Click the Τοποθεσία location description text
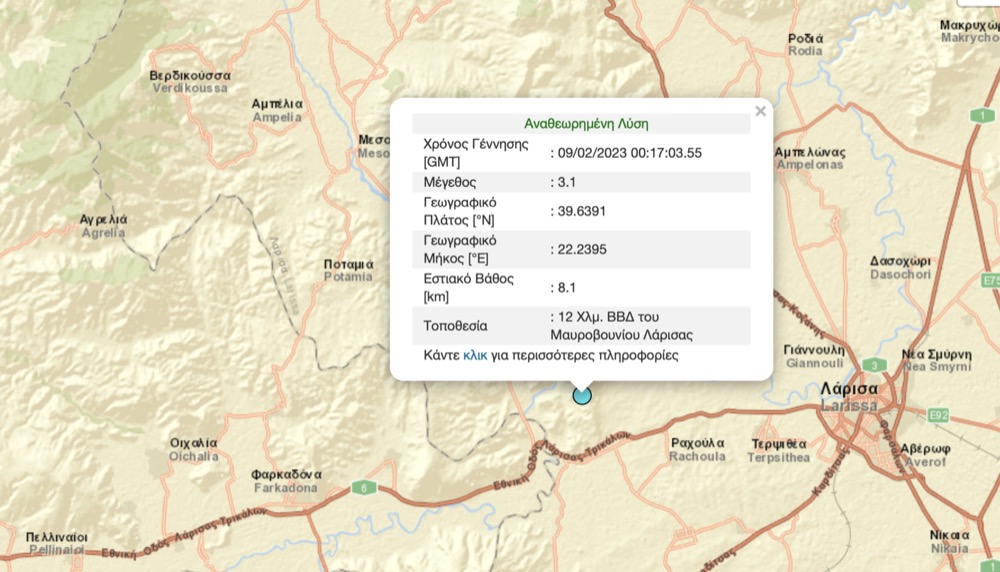This screenshot has height=572, width=1000. [621, 326]
